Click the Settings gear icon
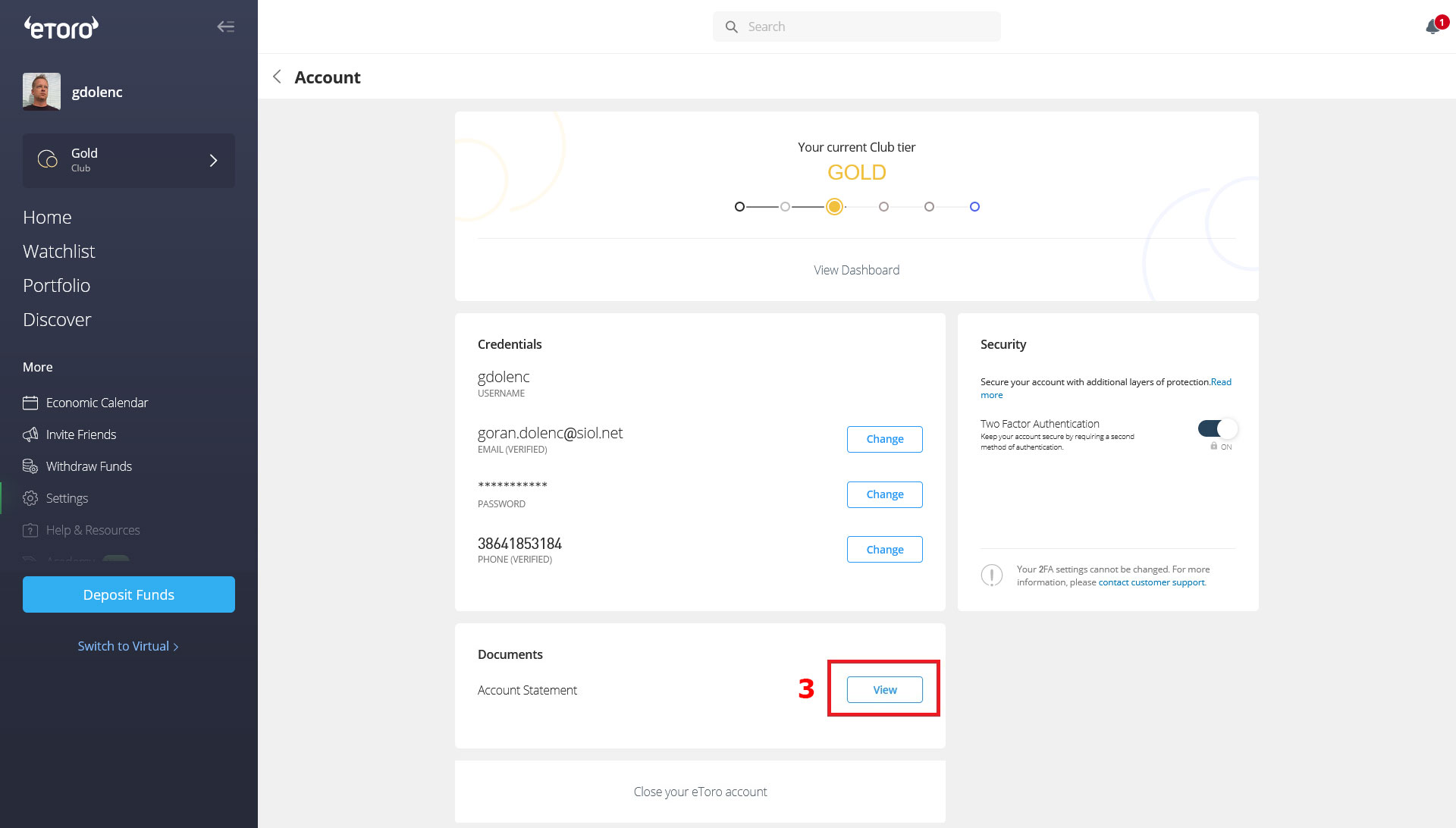 30,498
